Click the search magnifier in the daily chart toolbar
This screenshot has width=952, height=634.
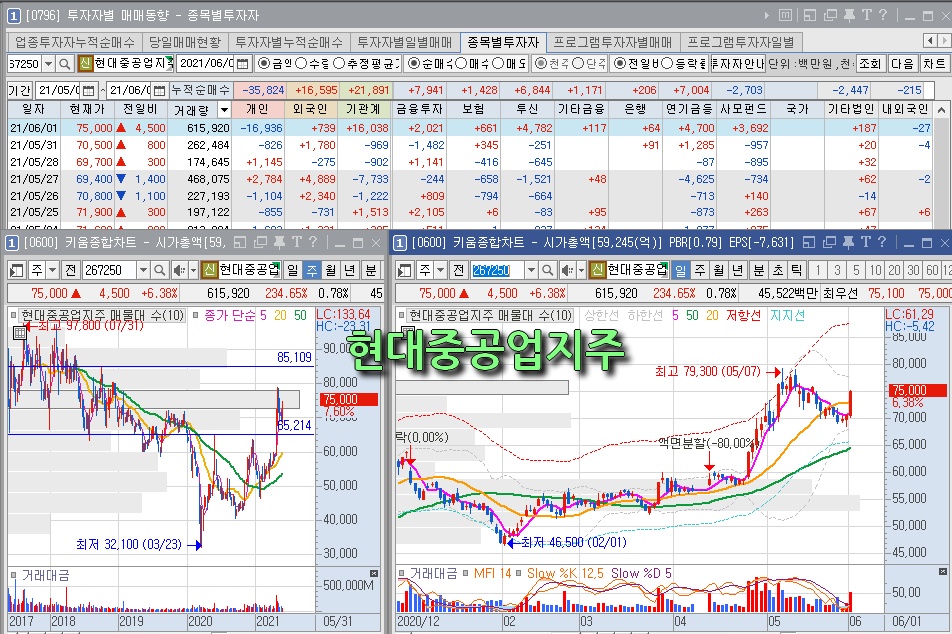point(547,270)
